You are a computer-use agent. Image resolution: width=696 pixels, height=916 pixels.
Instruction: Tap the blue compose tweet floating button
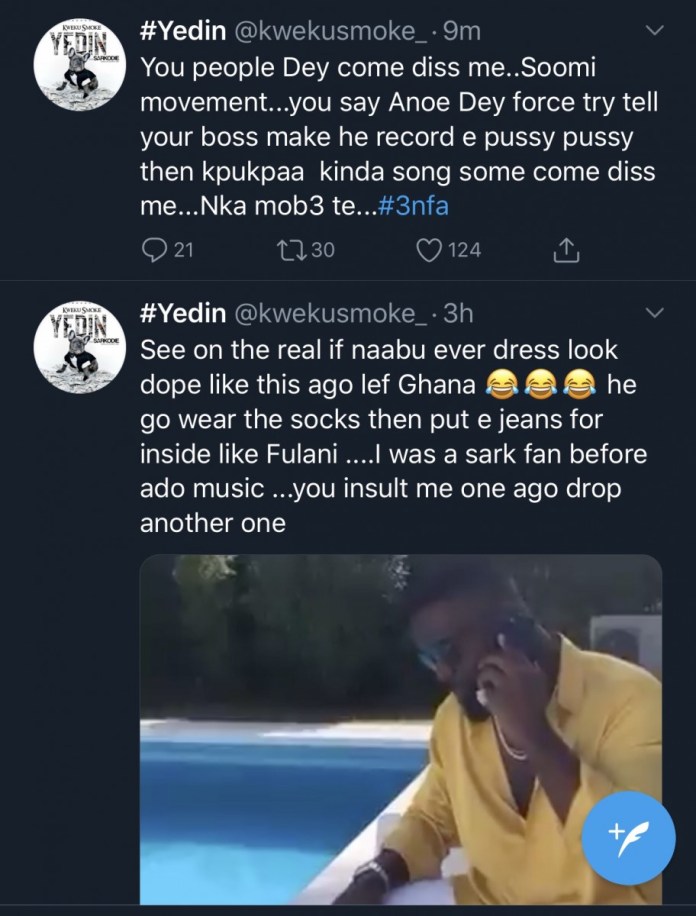click(629, 833)
